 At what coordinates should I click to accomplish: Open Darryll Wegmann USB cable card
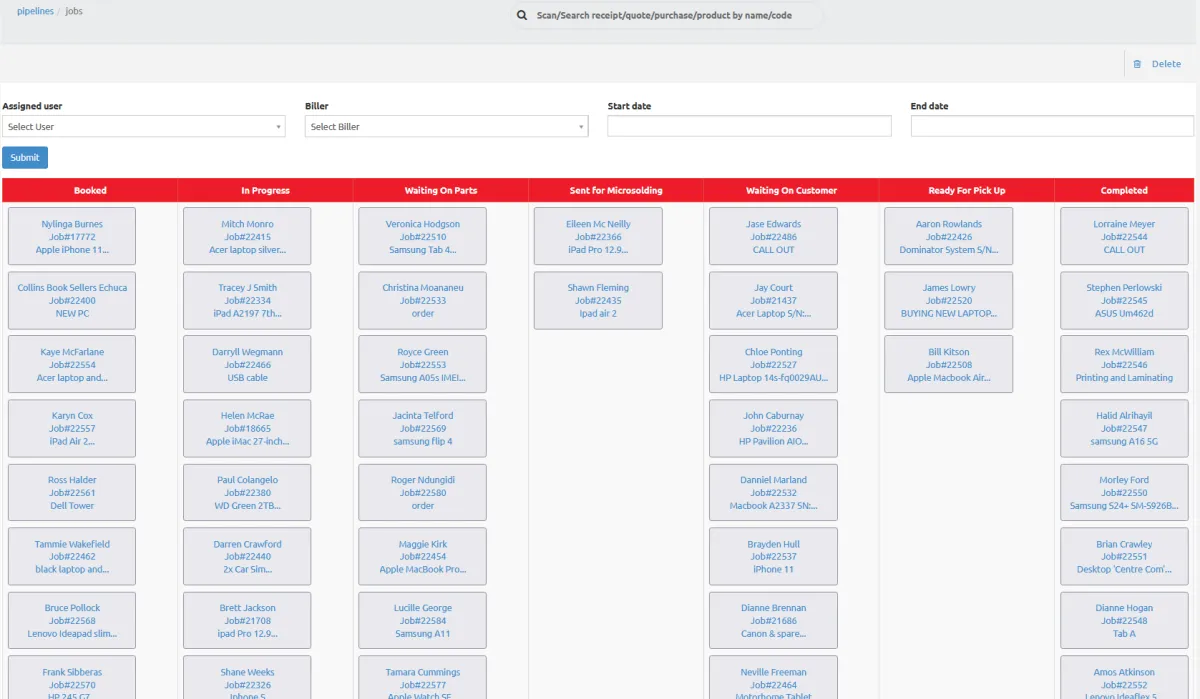pyautogui.click(x=247, y=365)
